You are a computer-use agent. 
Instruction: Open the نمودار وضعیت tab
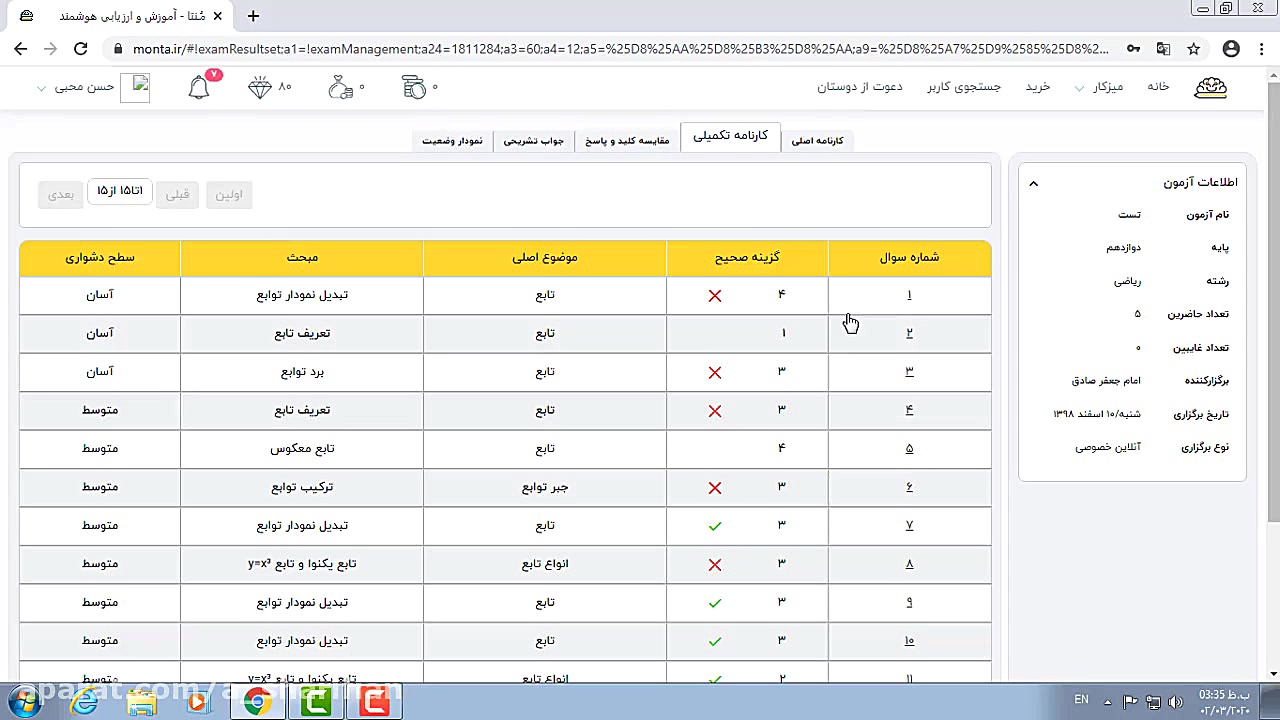452,140
